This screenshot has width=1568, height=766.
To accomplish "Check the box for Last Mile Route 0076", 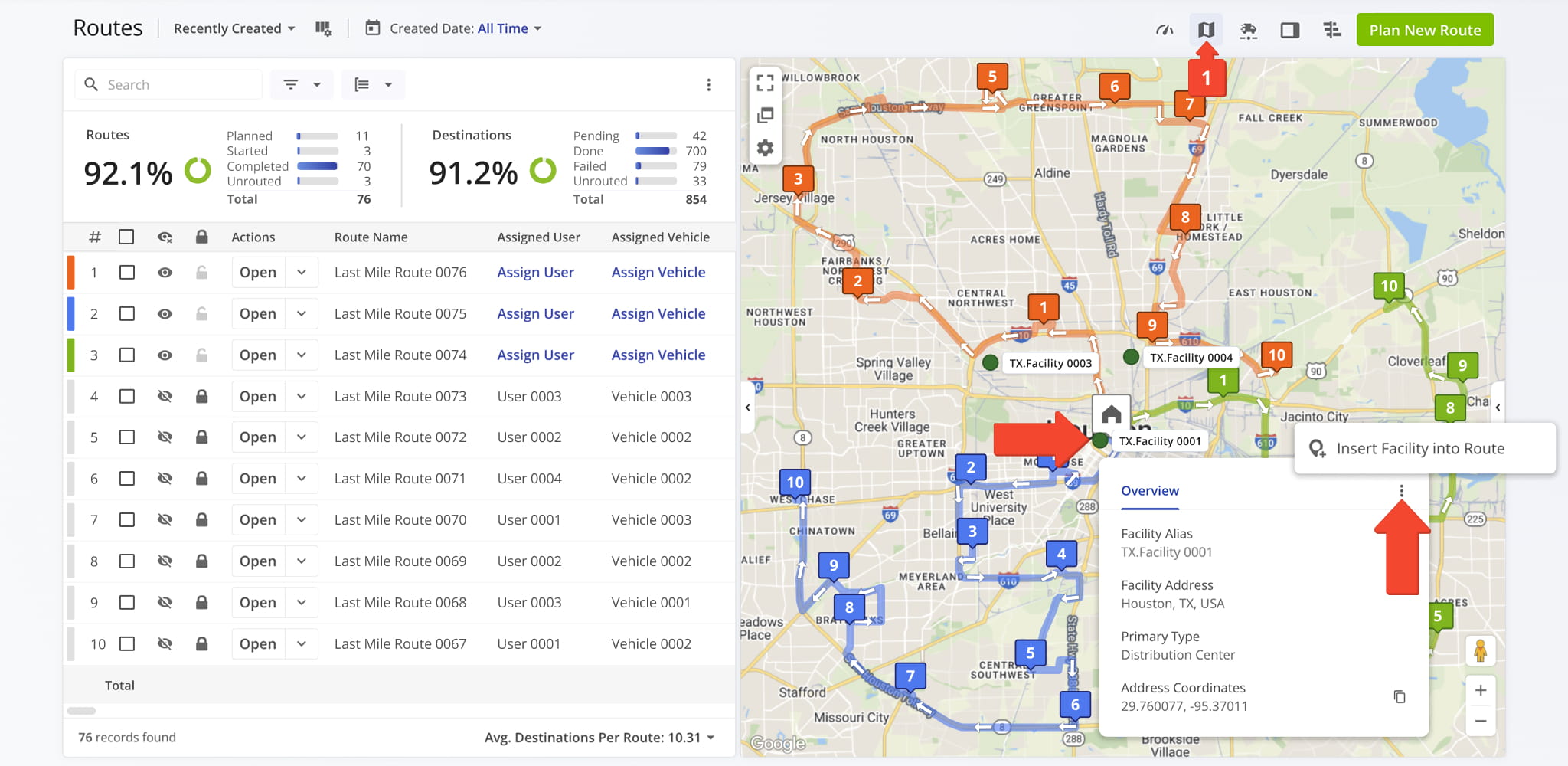I will pos(126,272).
